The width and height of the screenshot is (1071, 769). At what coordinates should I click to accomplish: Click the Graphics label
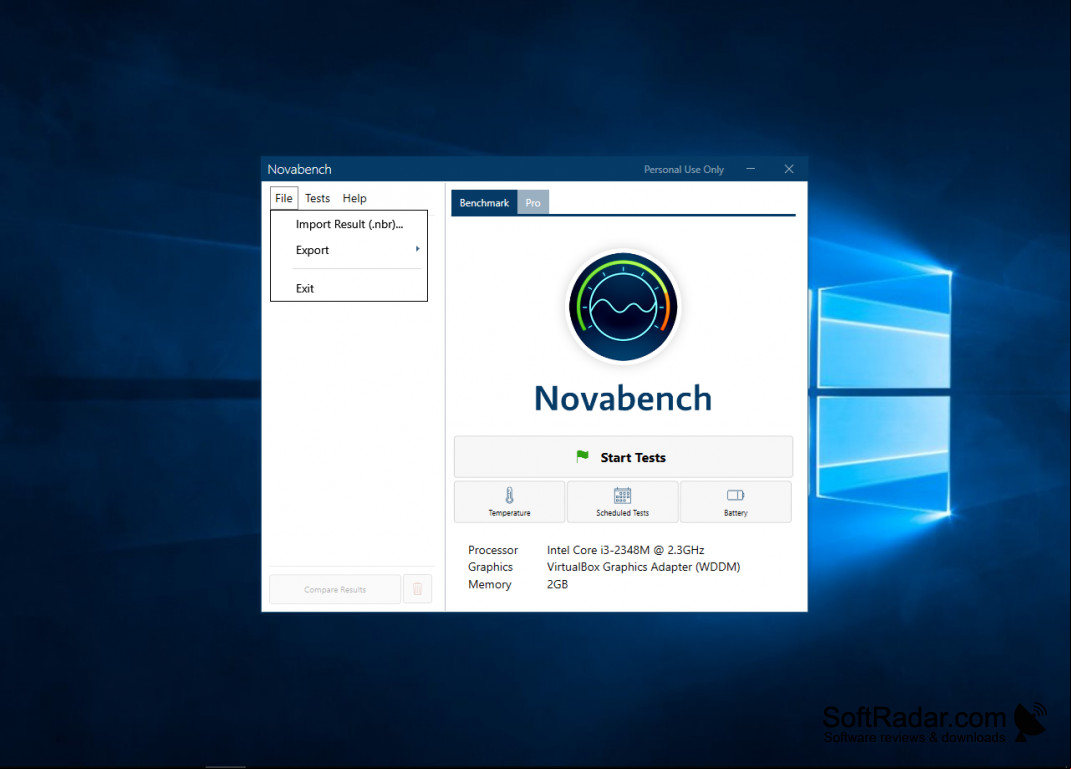pyautogui.click(x=490, y=567)
